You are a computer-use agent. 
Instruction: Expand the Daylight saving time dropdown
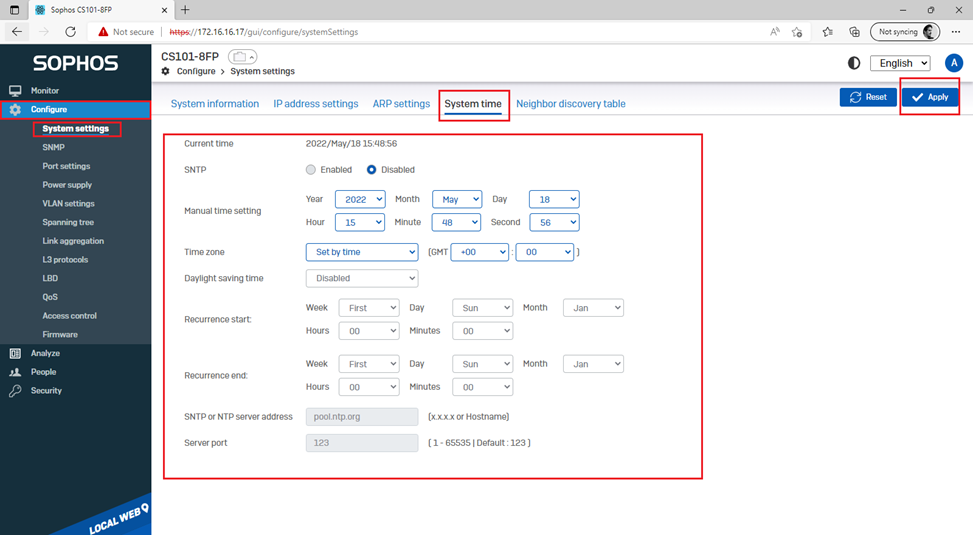pyautogui.click(x=361, y=278)
